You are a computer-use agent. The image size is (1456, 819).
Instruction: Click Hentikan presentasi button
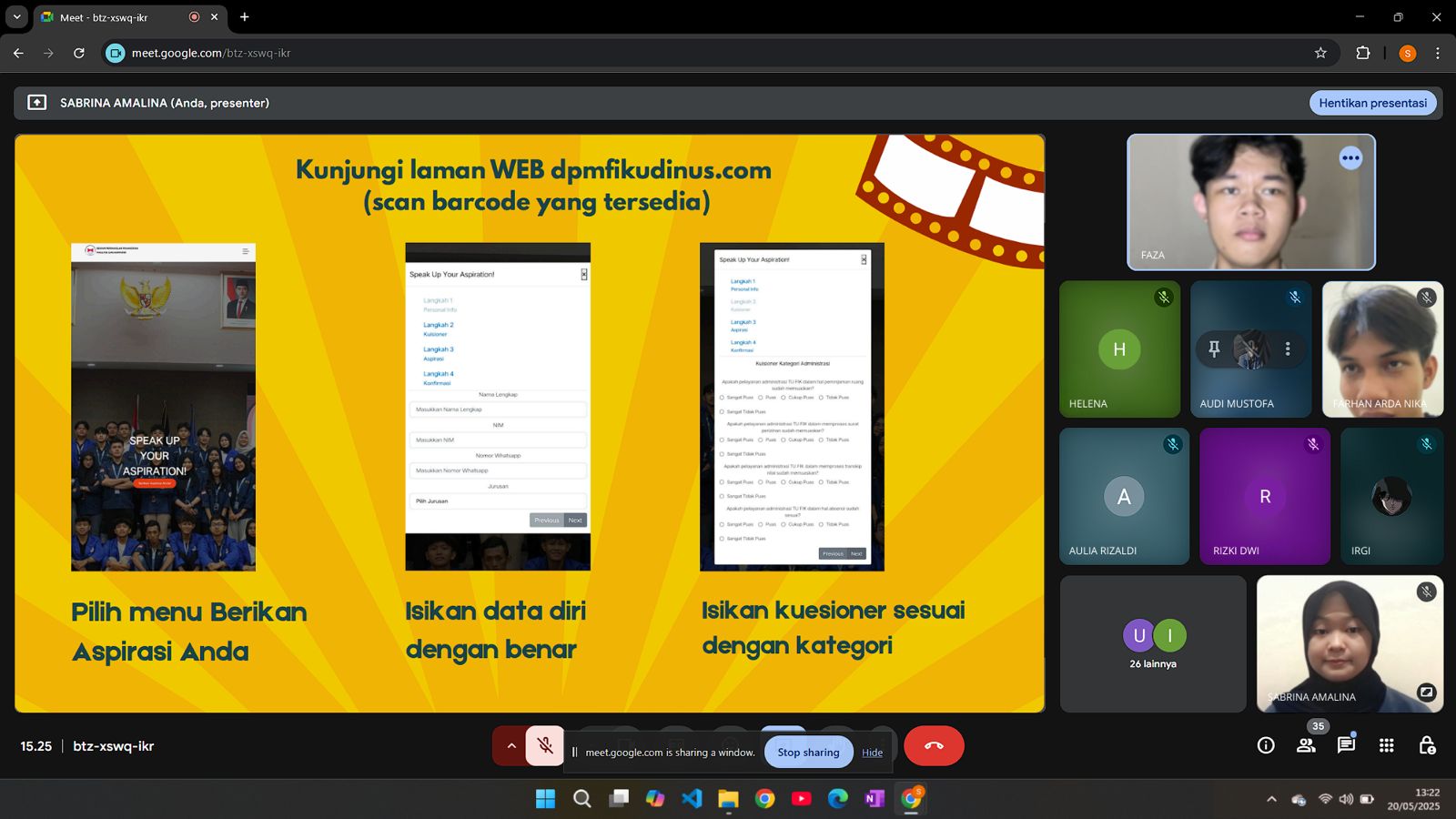click(x=1373, y=103)
